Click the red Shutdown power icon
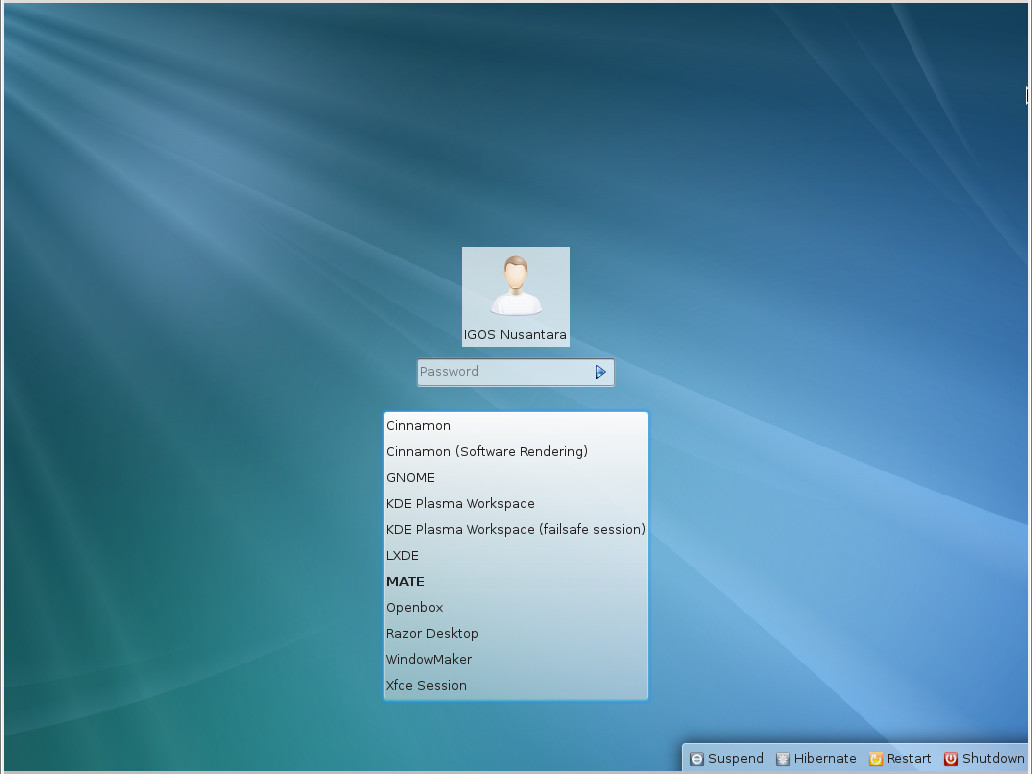 pos(950,759)
